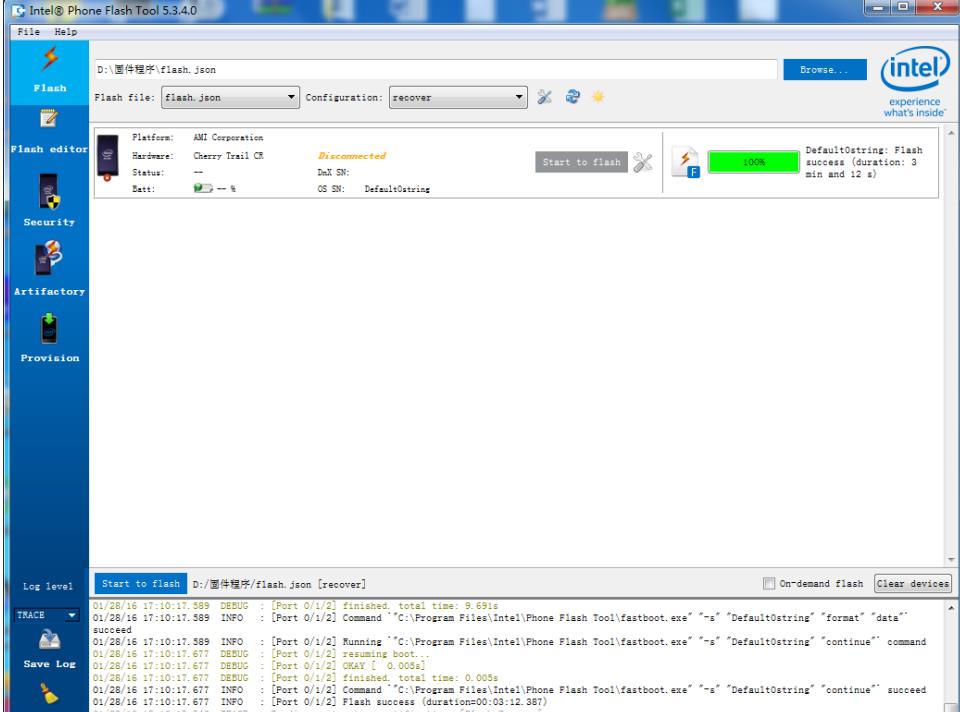Click the battery indicator icon
The image size is (960, 712).
pyautogui.click(x=203, y=189)
